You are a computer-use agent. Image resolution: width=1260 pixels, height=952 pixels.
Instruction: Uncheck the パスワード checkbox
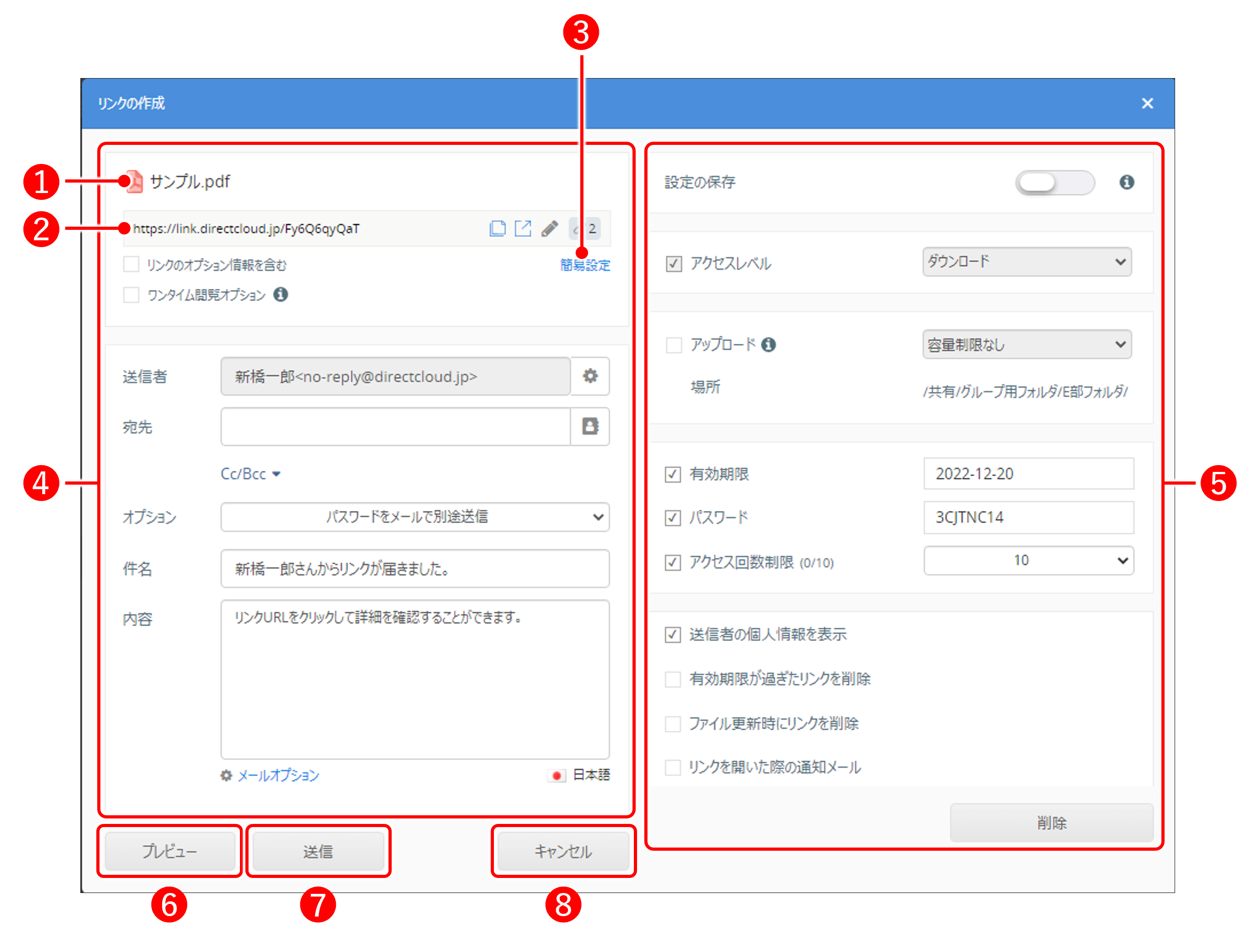(x=673, y=518)
